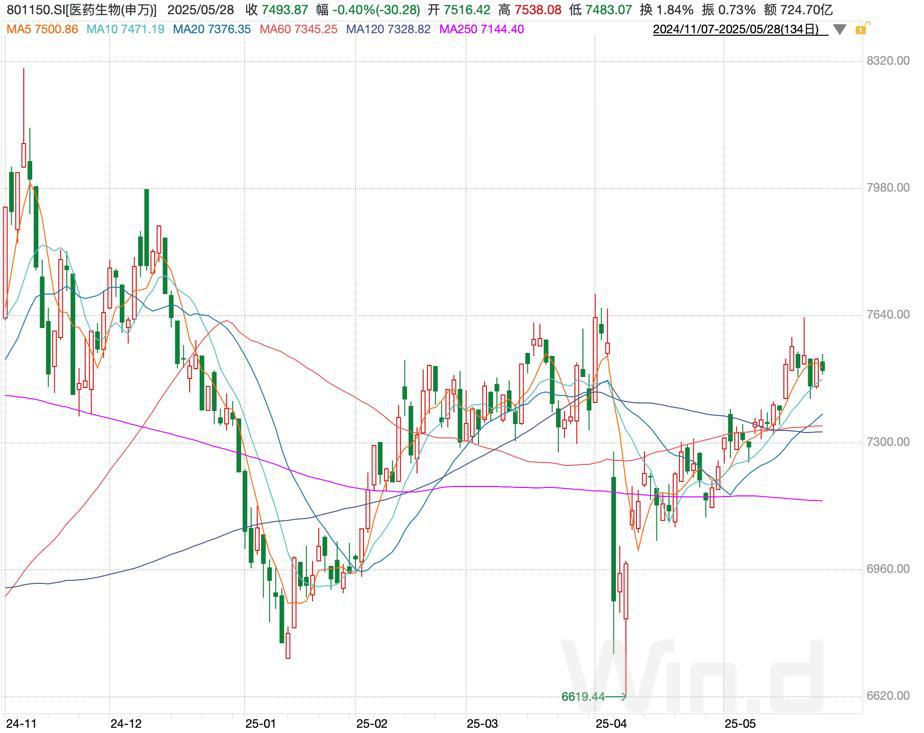Select the 25-04 time axis label
The image size is (924, 733).
click(611, 724)
